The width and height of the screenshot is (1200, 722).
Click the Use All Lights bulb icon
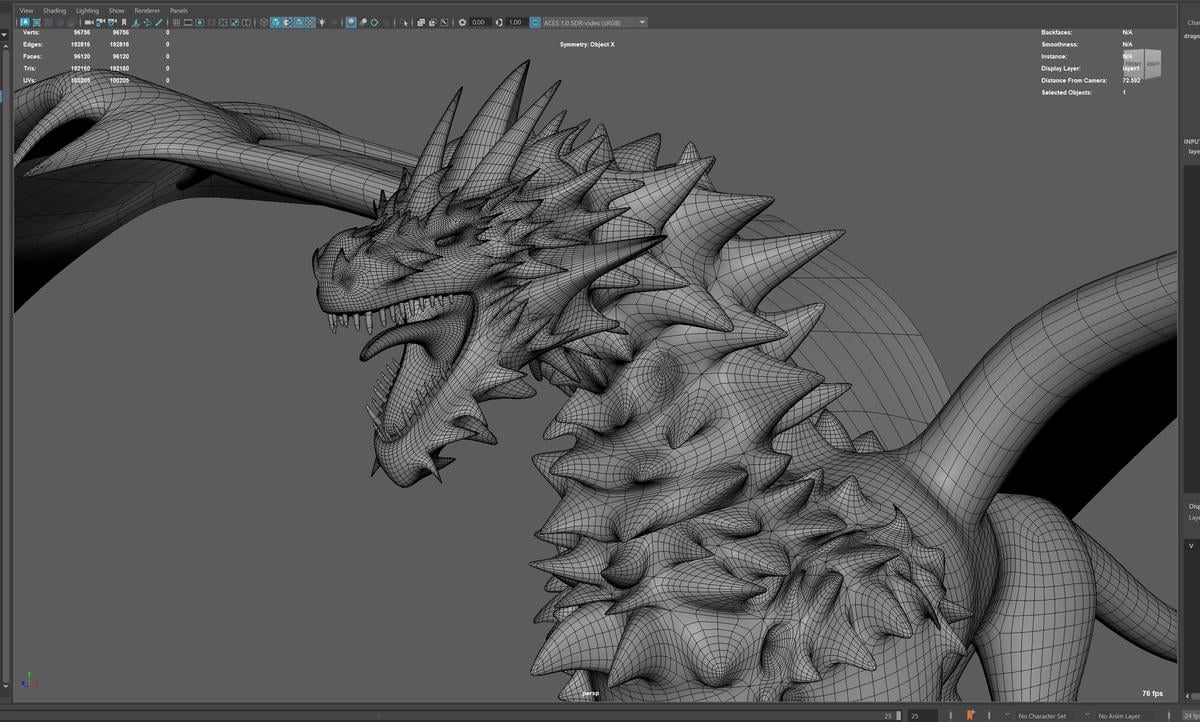(322, 22)
